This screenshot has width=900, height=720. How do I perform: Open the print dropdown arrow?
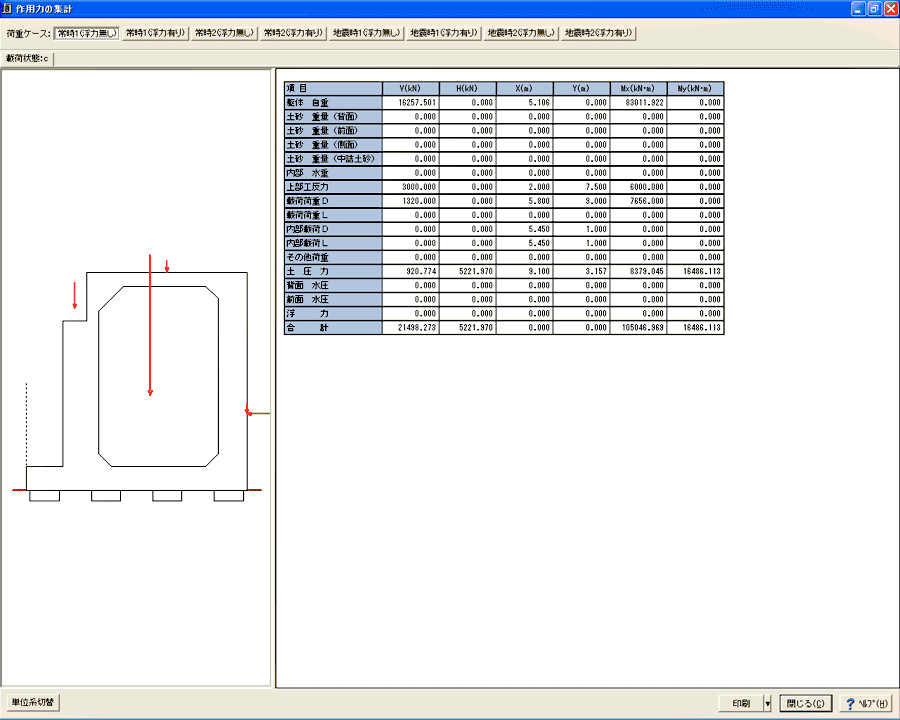click(x=767, y=703)
